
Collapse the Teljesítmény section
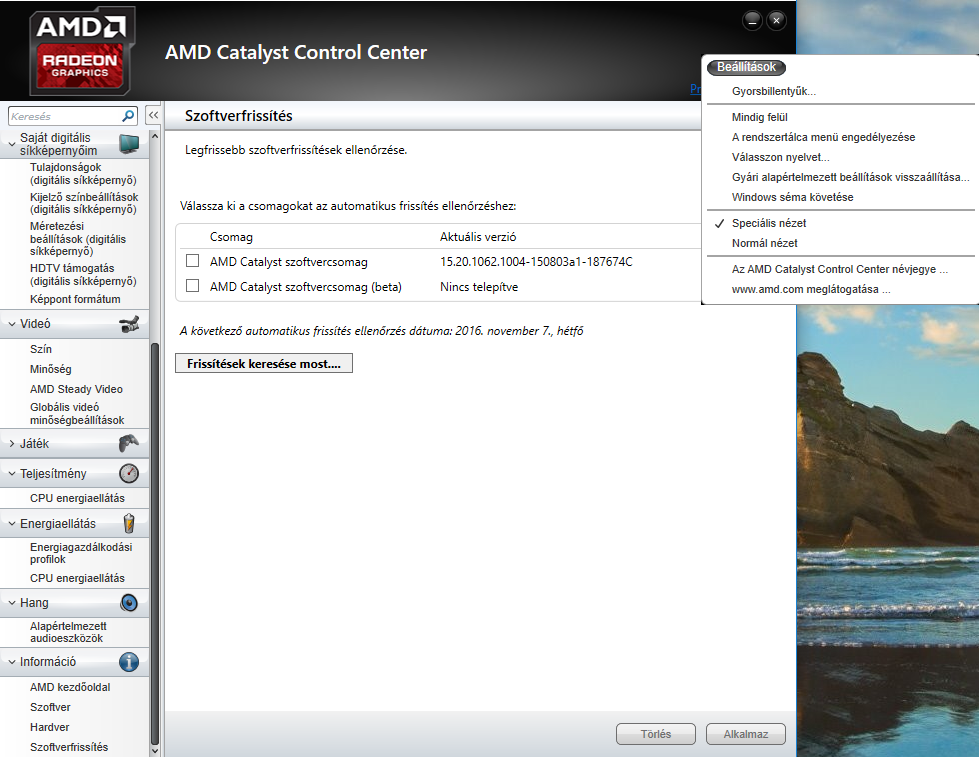12,473
